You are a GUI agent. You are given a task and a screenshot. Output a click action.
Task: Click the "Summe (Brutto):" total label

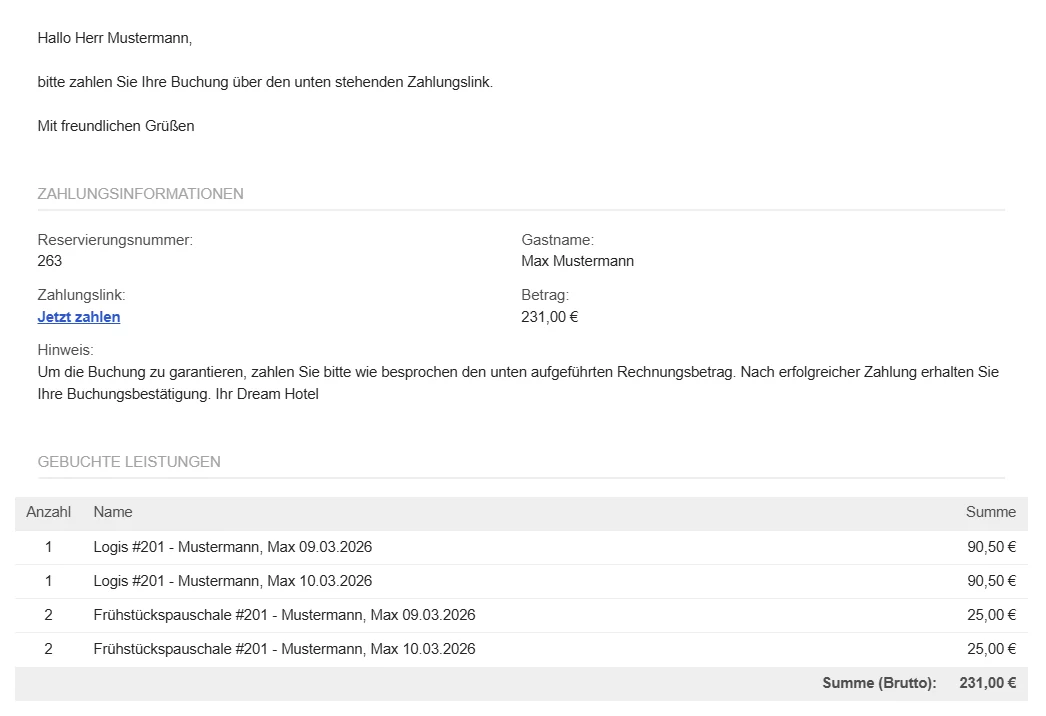pyautogui.click(x=879, y=683)
